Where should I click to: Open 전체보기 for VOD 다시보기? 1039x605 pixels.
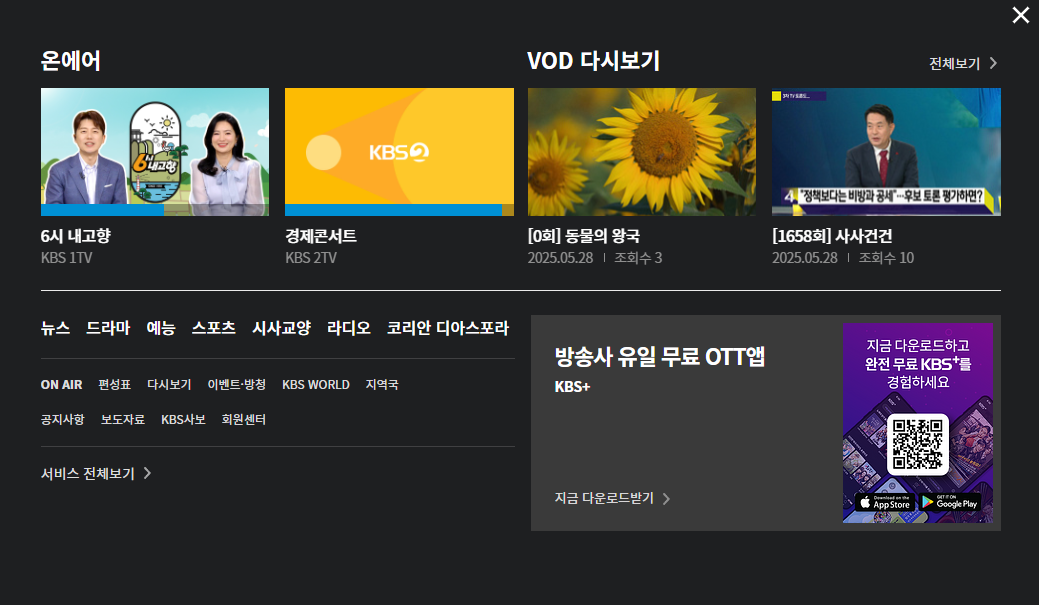954,63
